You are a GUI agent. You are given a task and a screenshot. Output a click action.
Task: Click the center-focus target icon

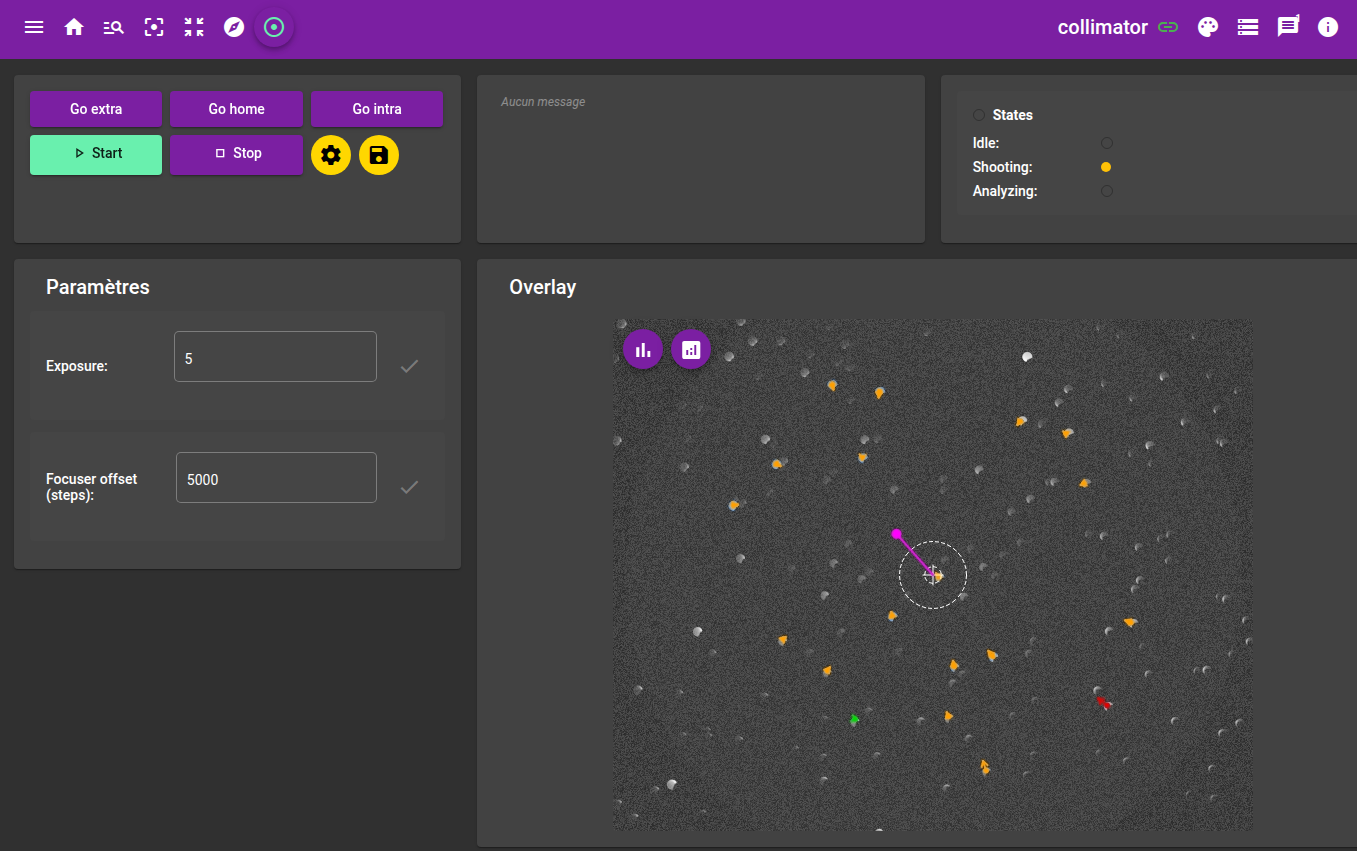coord(154,27)
